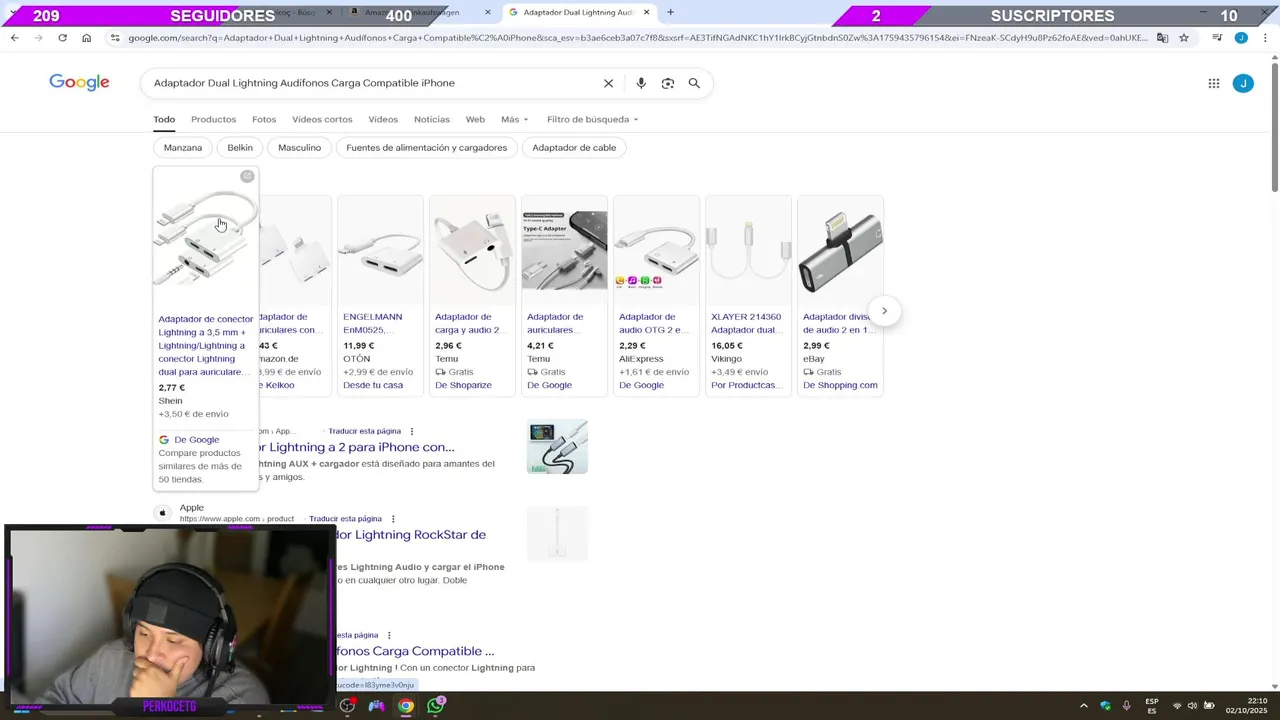Viewport: 1280px width, 720px height.
Task: Reload the current page
Action: [x=62, y=38]
